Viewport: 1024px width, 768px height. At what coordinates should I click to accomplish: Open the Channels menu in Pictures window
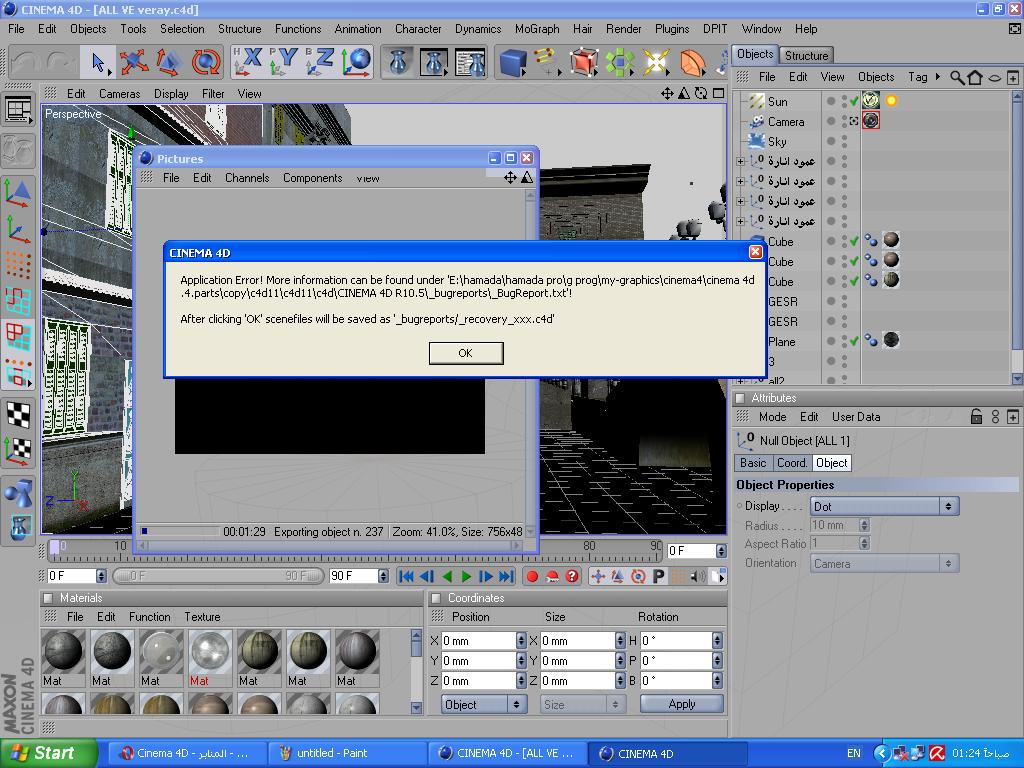(247, 178)
